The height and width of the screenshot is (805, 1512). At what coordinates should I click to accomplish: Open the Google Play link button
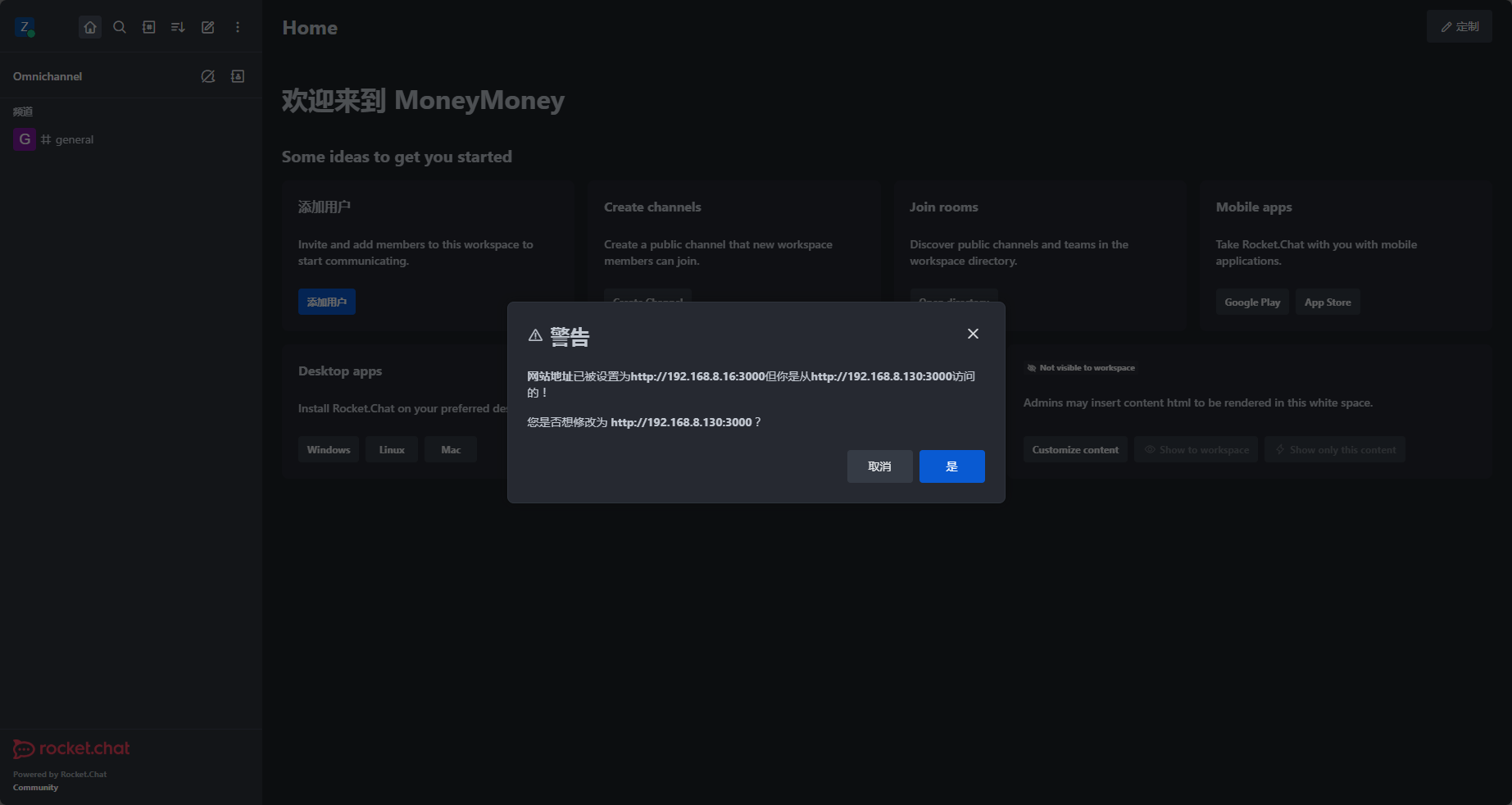click(x=1252, y=302)
